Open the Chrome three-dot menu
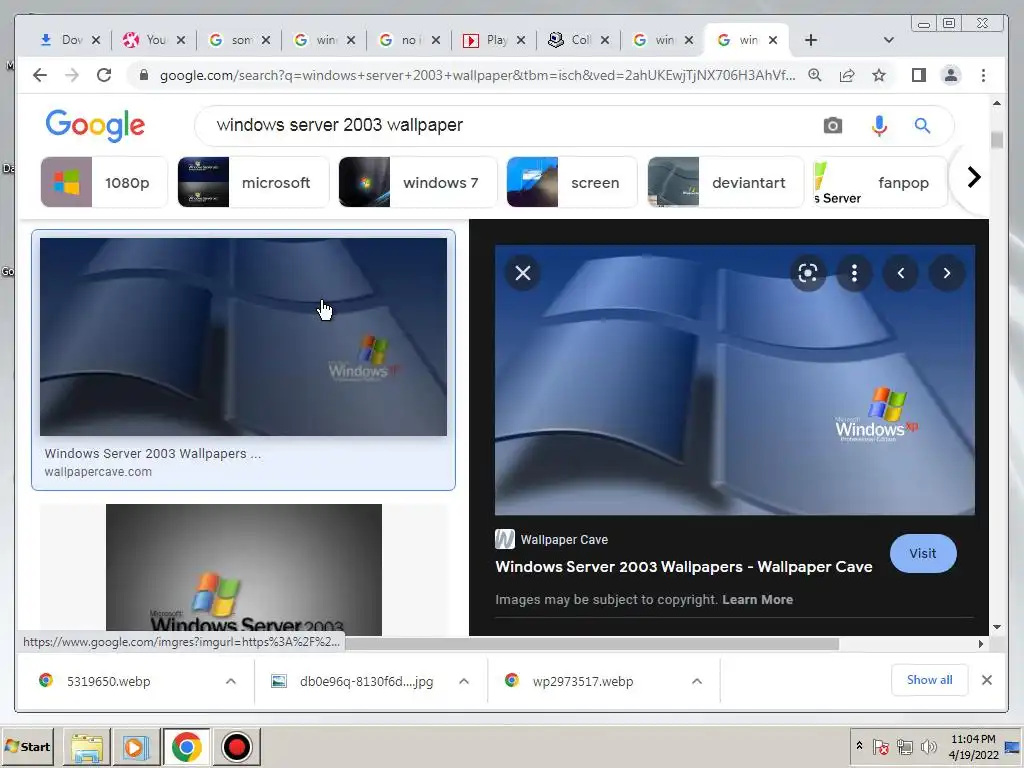 (984, 75)
